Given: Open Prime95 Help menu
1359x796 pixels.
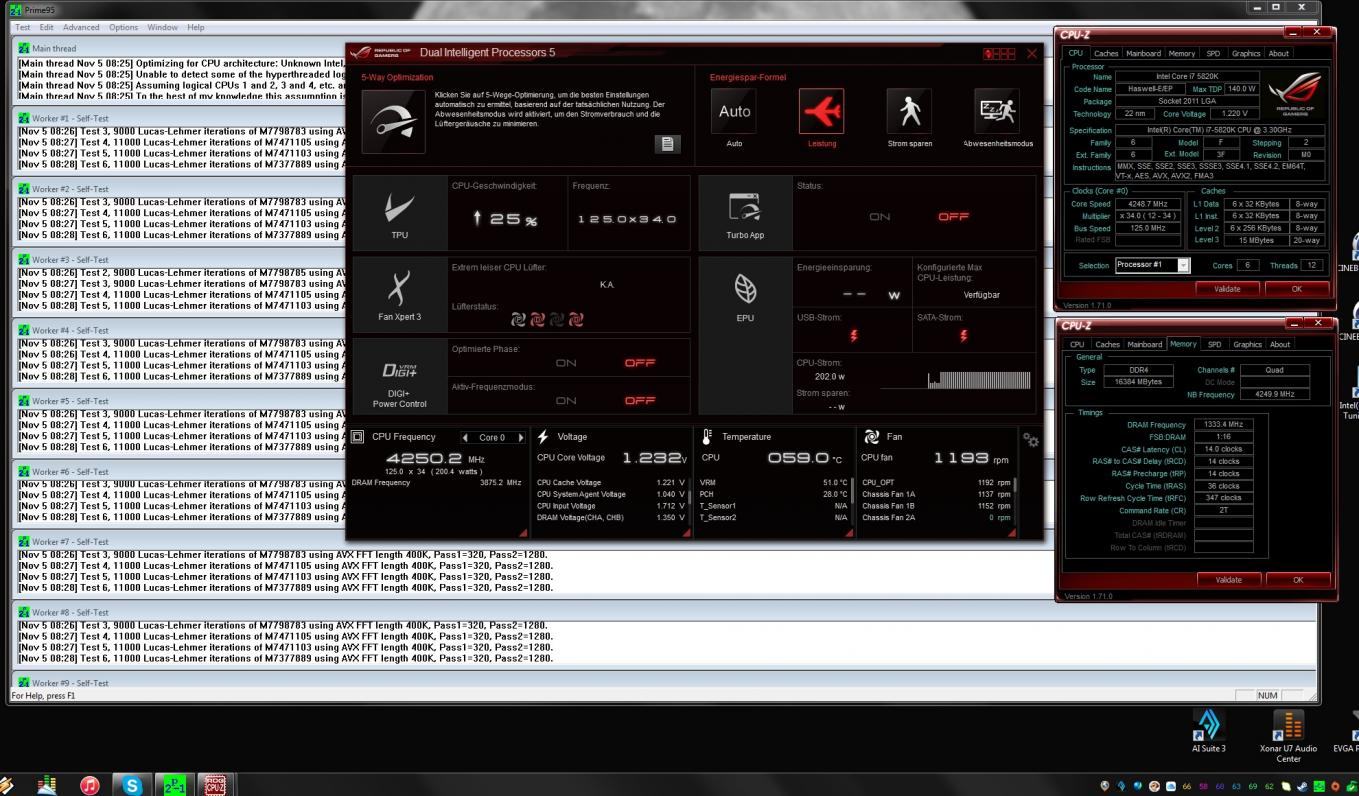Looking at the screenshot, I should click(196, 27).
